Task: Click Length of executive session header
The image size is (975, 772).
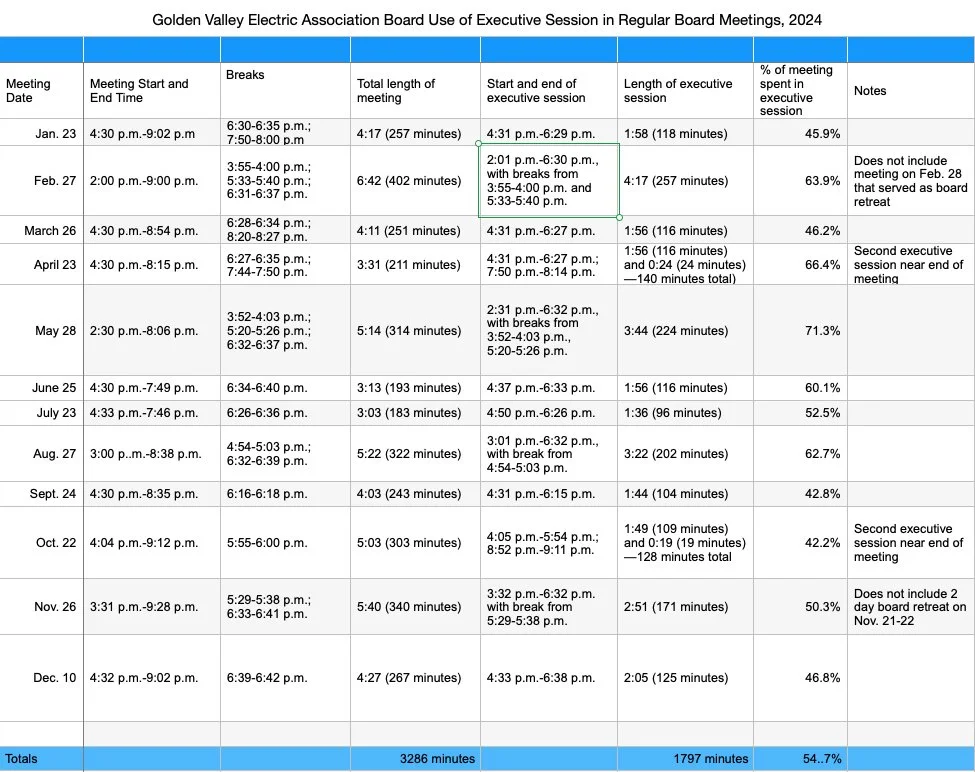Action: (685, 91)
